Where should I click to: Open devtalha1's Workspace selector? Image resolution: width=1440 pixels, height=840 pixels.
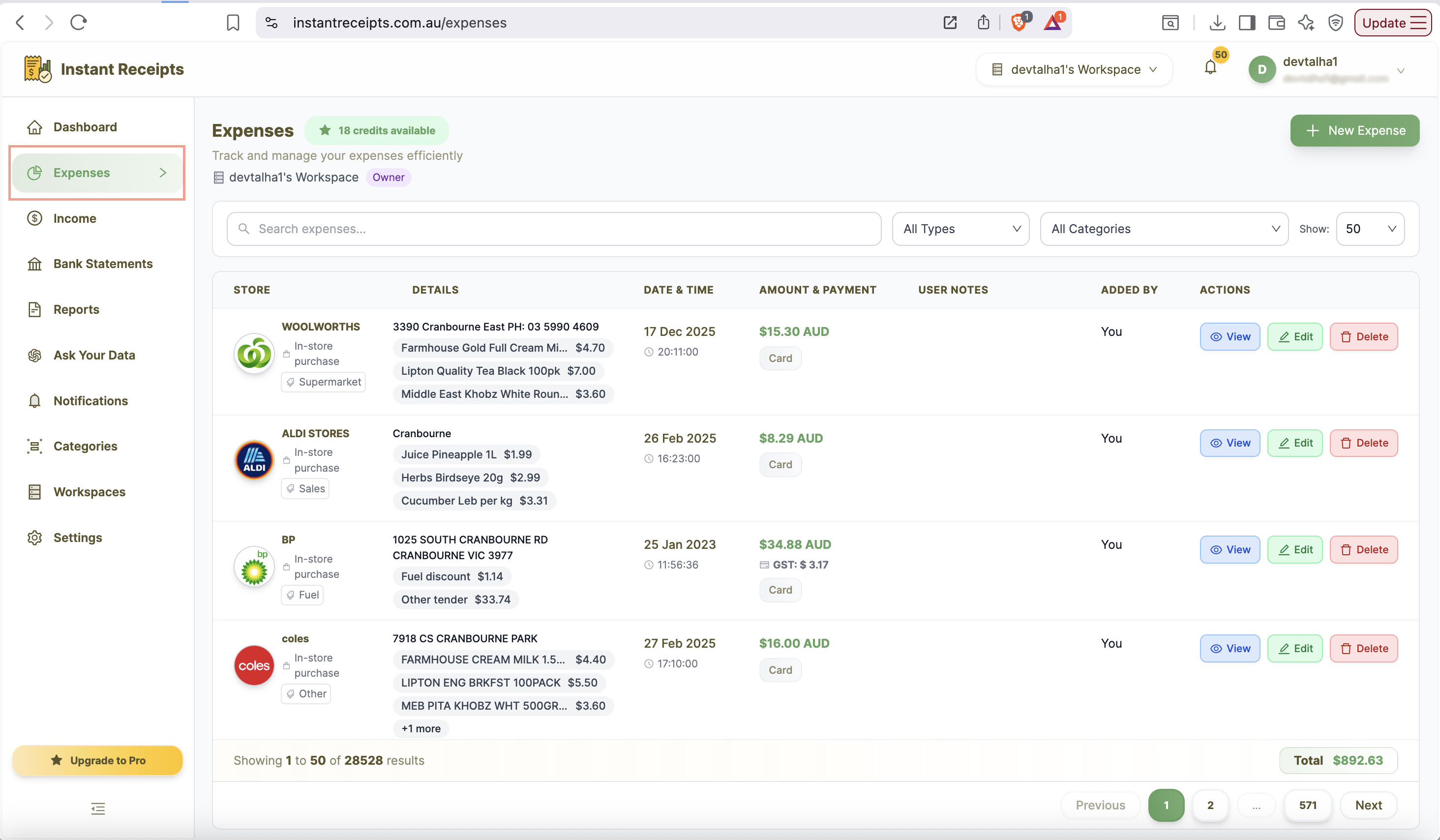1074,69
